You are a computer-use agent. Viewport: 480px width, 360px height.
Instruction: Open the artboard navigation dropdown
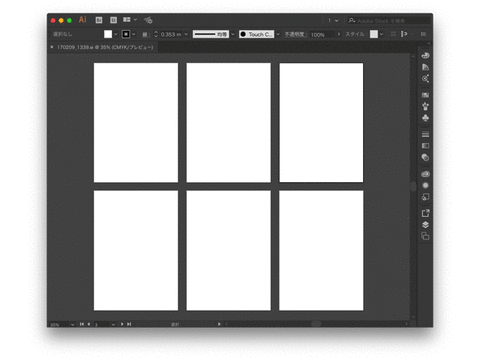(x=113, y=324)
